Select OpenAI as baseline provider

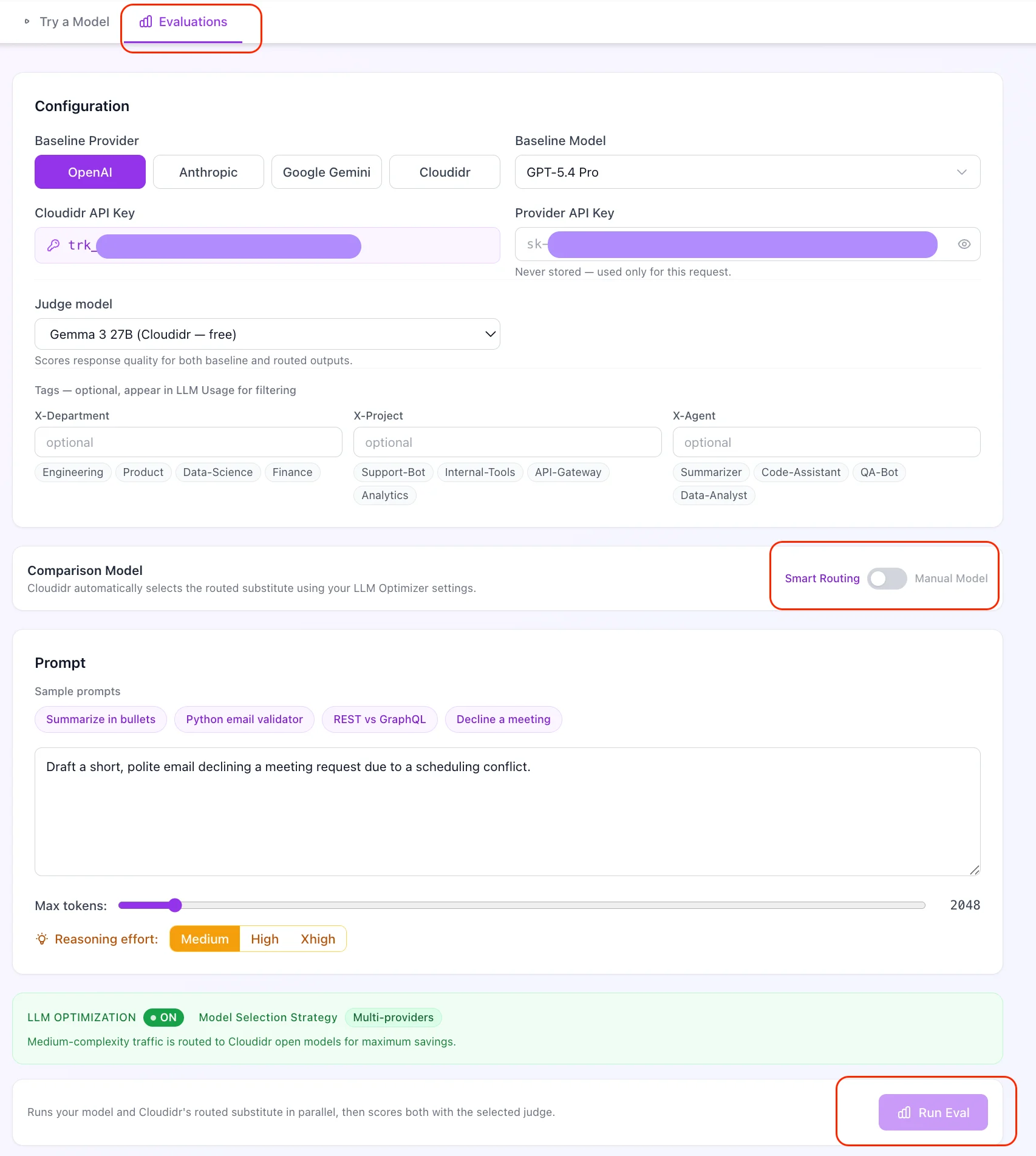coord(90,172)
